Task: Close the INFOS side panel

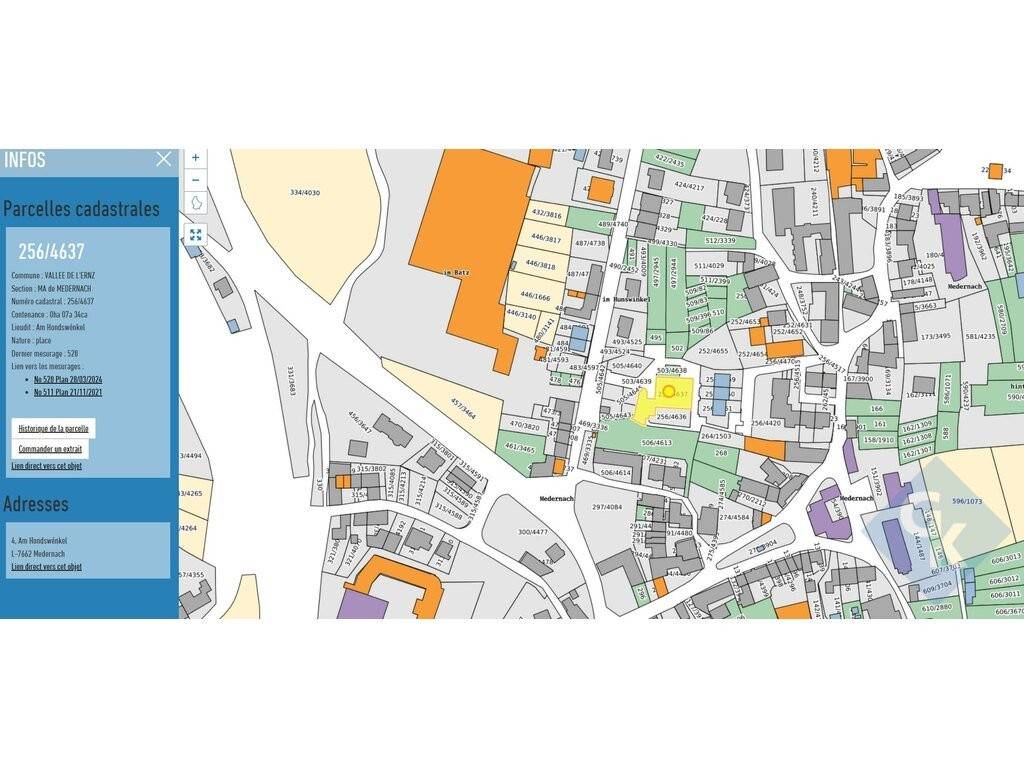Action: pyautogui.click(x=164, y=159)
